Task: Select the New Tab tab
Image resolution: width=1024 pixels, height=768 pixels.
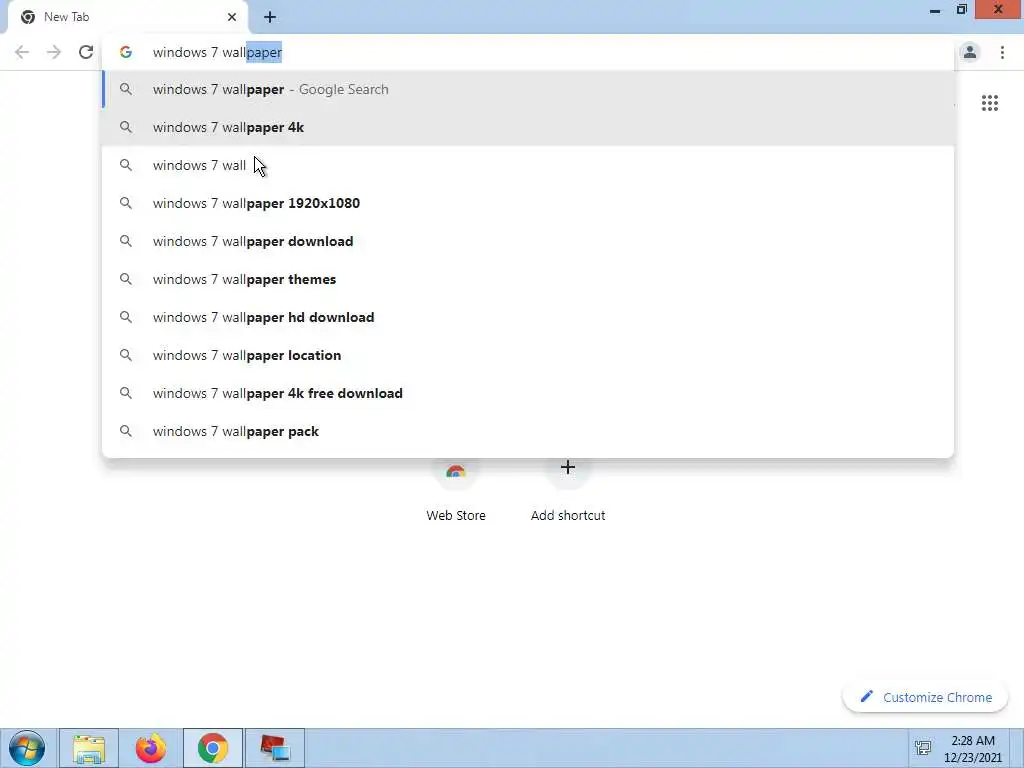Action: tap(128, 17)
